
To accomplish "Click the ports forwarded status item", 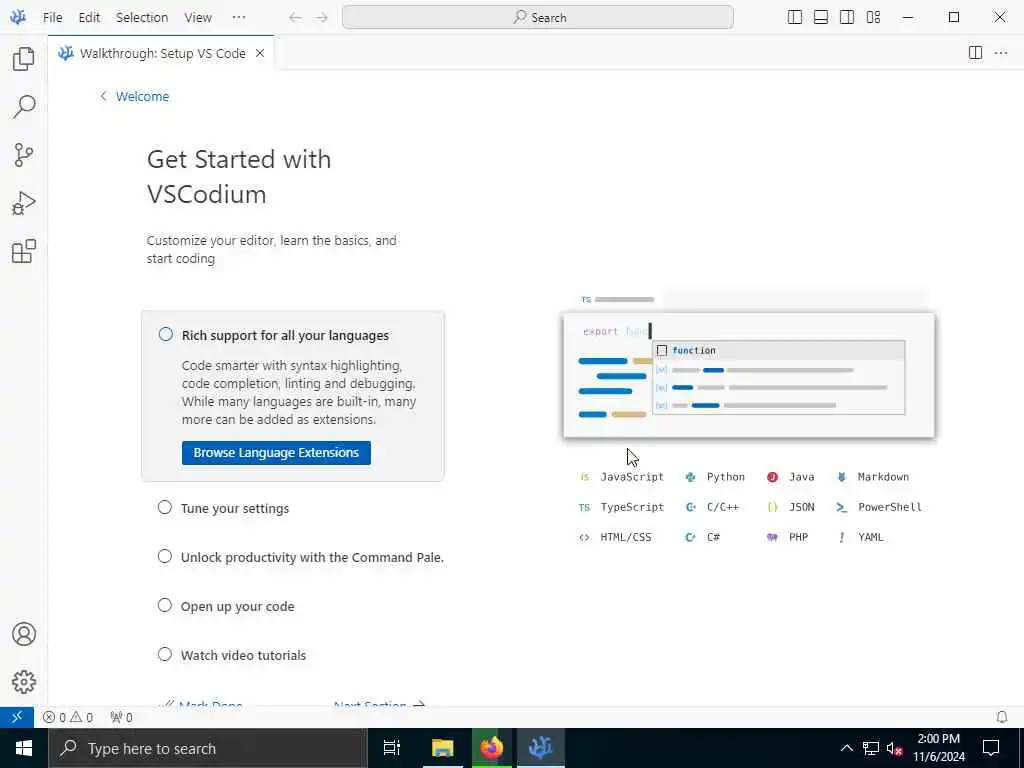I will [121, 717].
